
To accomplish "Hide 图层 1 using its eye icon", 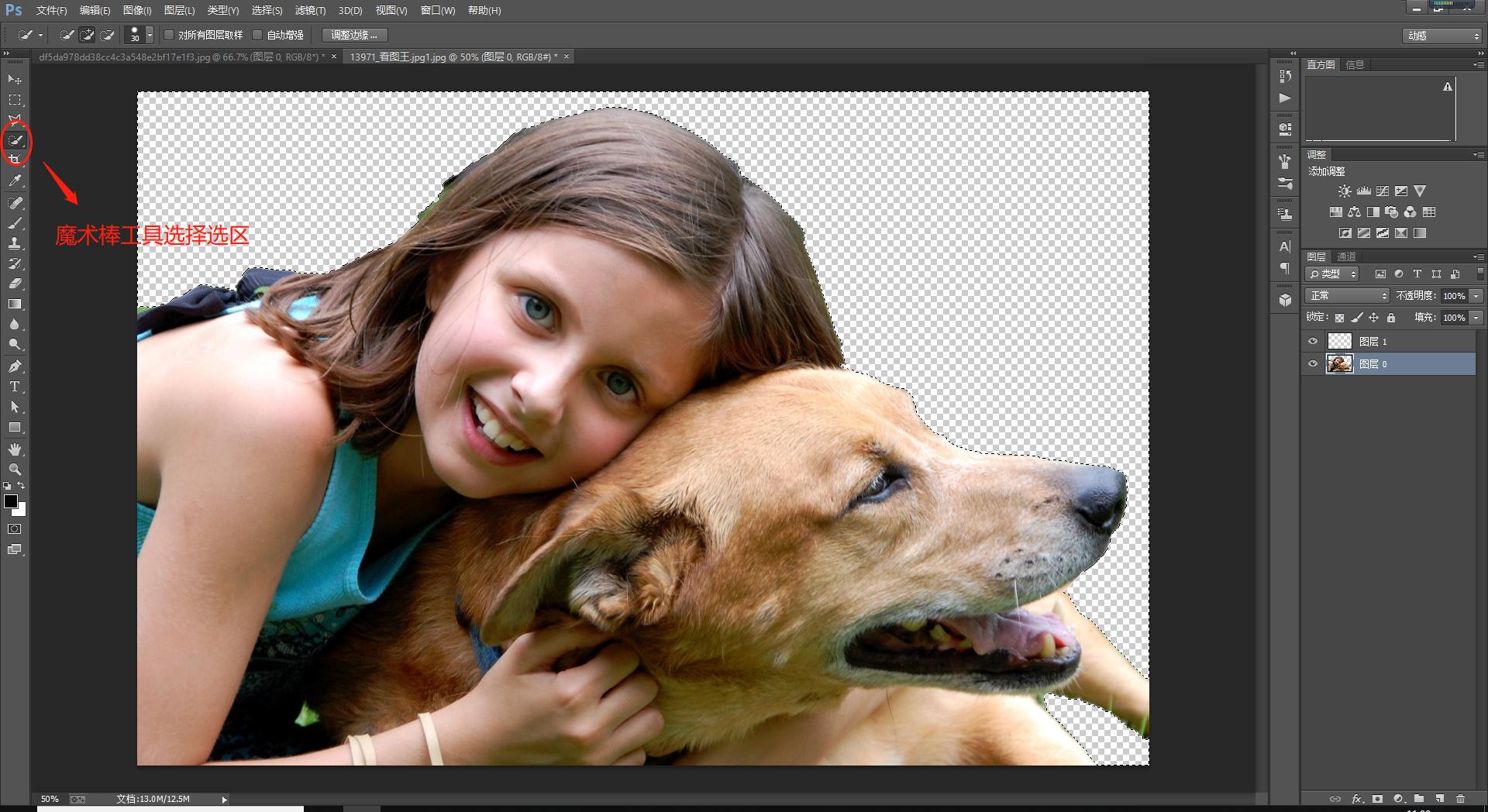I will [x=1313, y=341].
